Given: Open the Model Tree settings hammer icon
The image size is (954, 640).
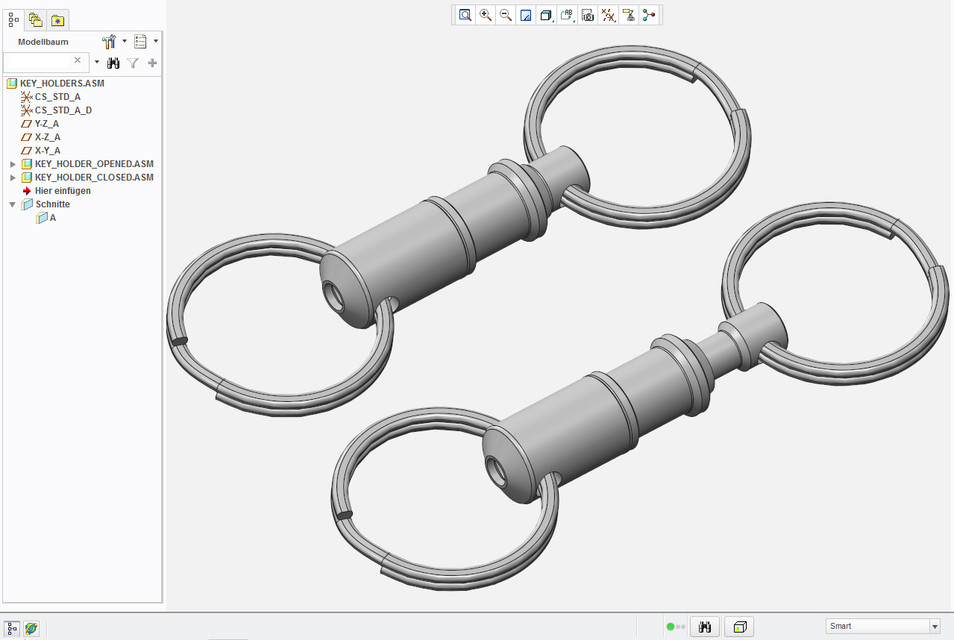Looking at the screenshot, I should [x=109, y=41].
